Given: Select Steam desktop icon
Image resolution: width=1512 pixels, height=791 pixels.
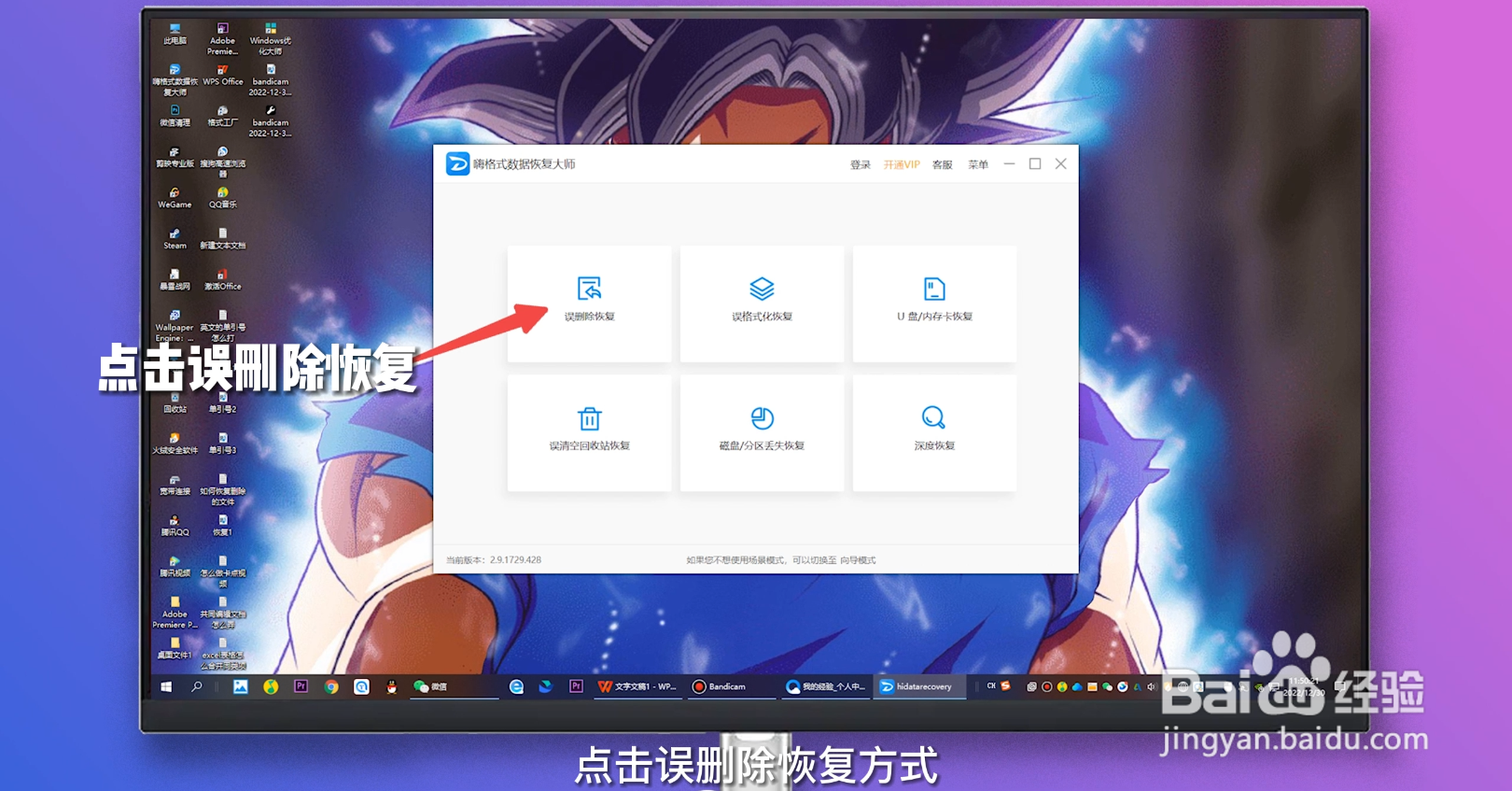Looking at the screenshot, I should point(175,239).
